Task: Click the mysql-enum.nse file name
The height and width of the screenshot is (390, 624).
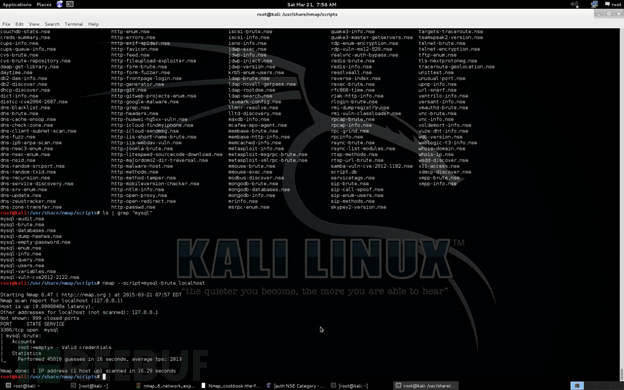Action: [21, 248]
